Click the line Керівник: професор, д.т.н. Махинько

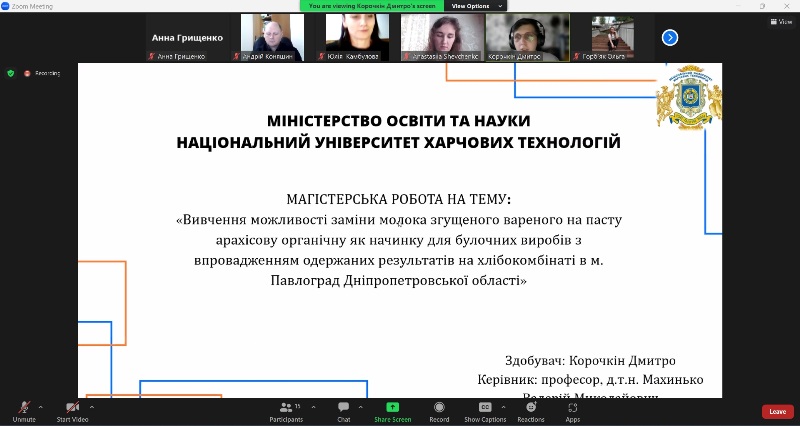590,380
